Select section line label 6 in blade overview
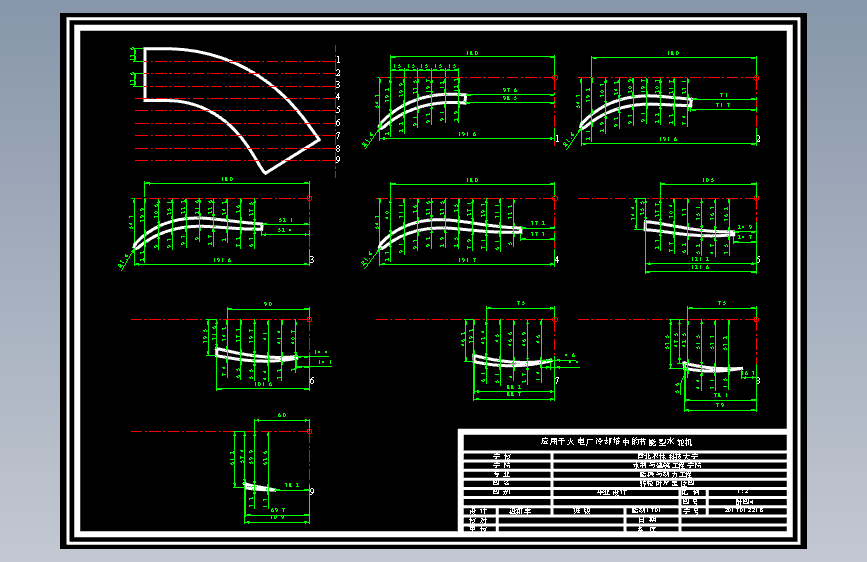 [x=338, y=123]
